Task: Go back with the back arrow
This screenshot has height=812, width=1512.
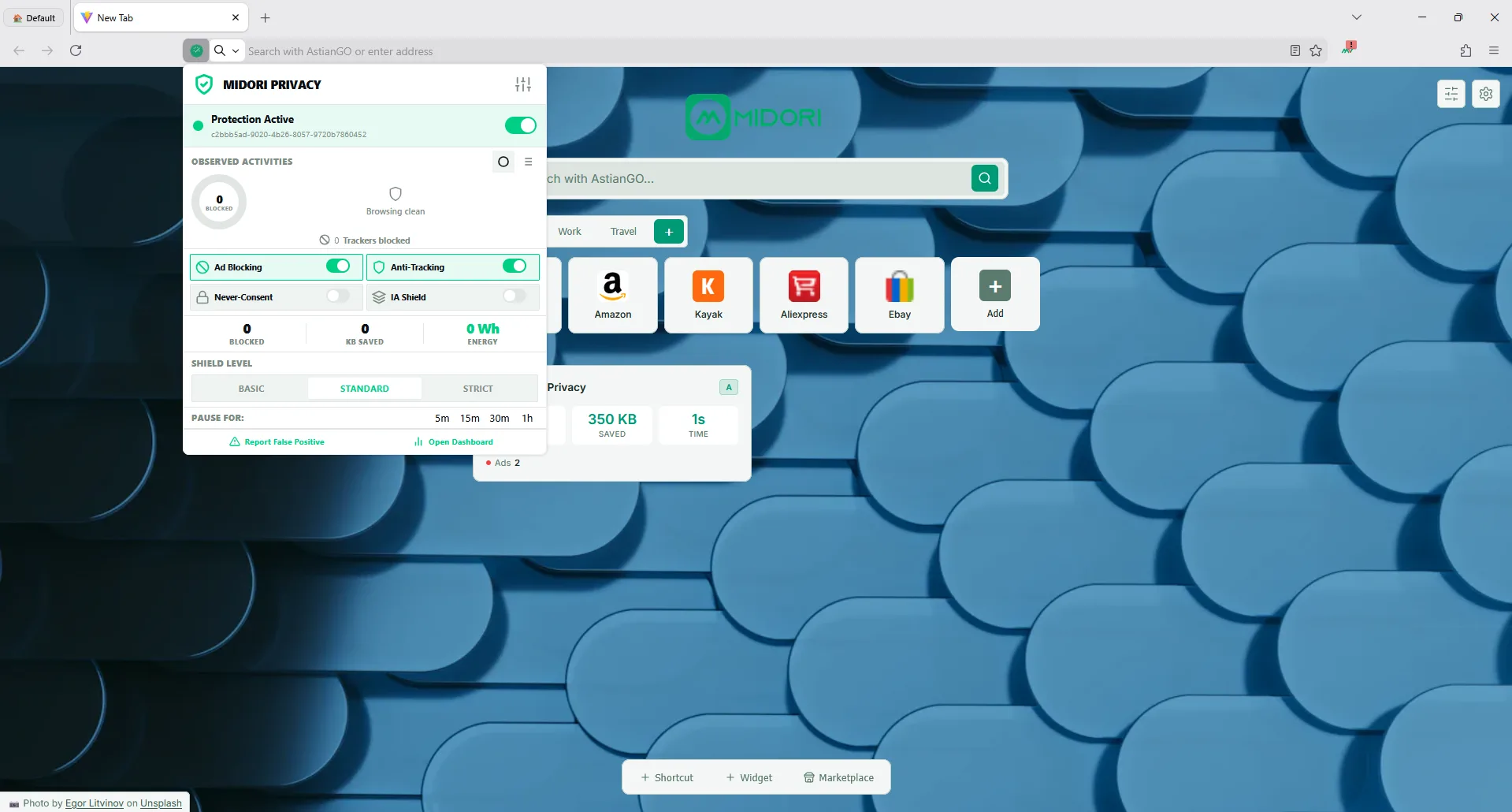Action: tap(19, 50)
